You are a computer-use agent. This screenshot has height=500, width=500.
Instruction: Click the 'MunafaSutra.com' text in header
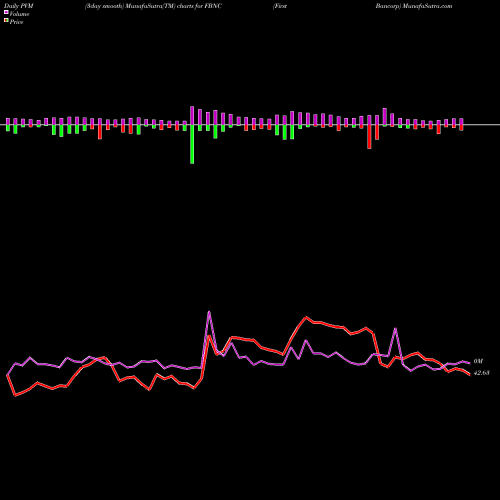tap(427, 6)
